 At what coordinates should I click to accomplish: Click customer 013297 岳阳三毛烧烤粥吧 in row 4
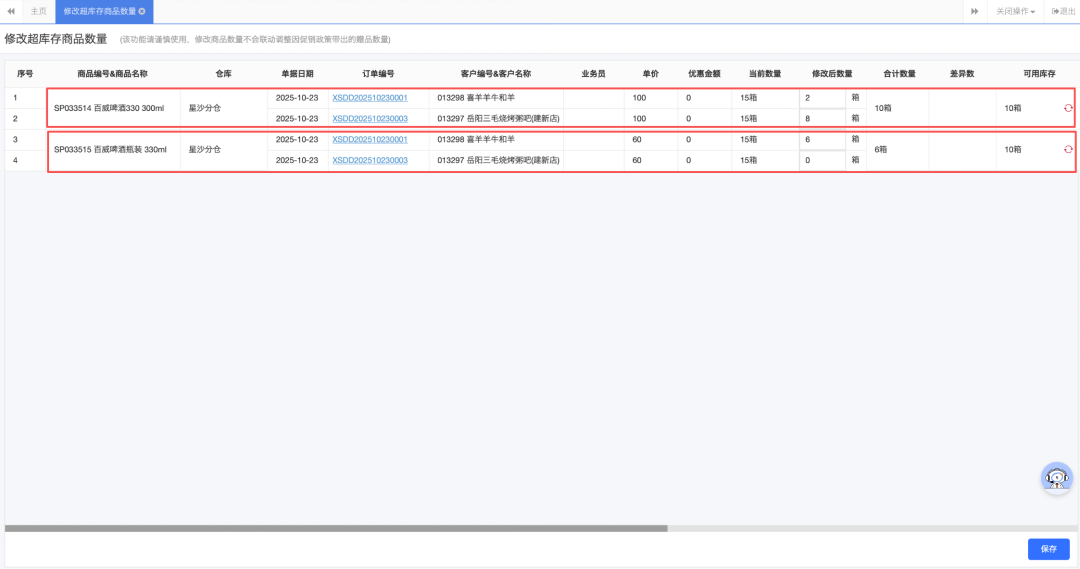coord(498,160)
